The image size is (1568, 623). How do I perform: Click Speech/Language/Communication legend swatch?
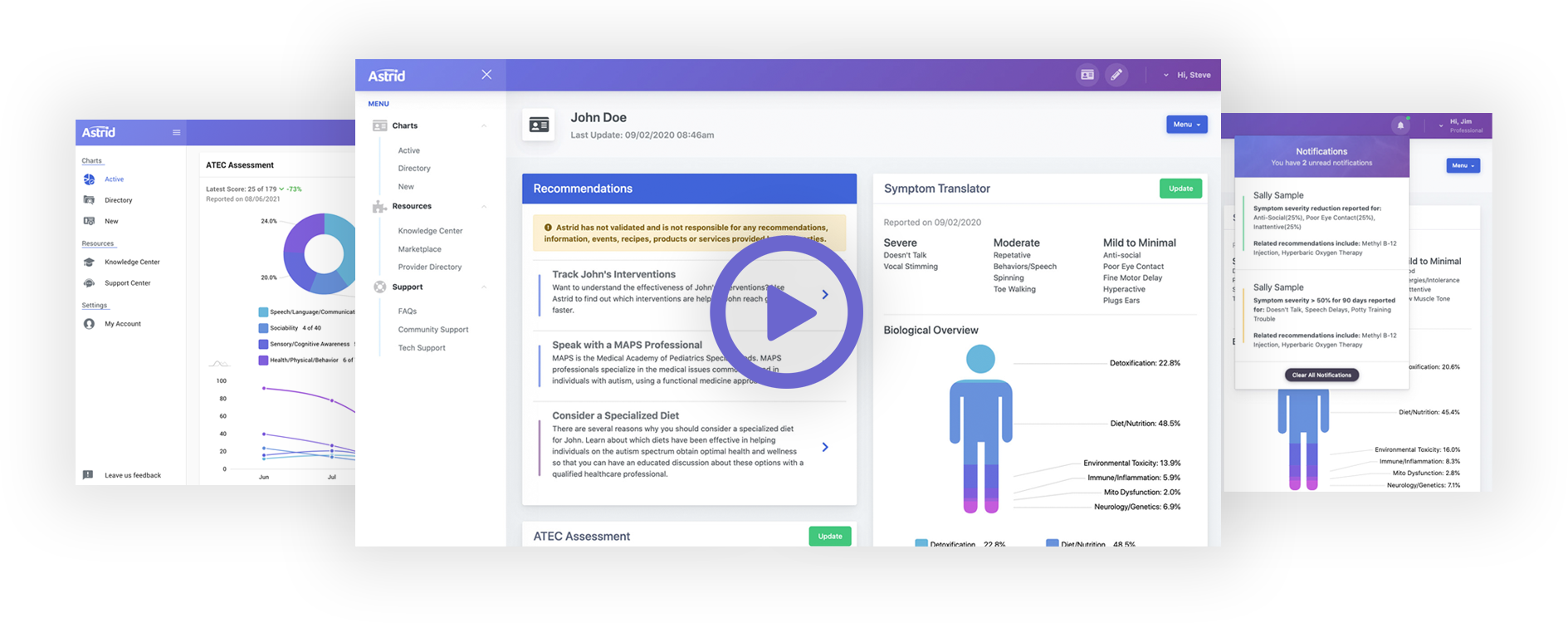click(263, 312)
